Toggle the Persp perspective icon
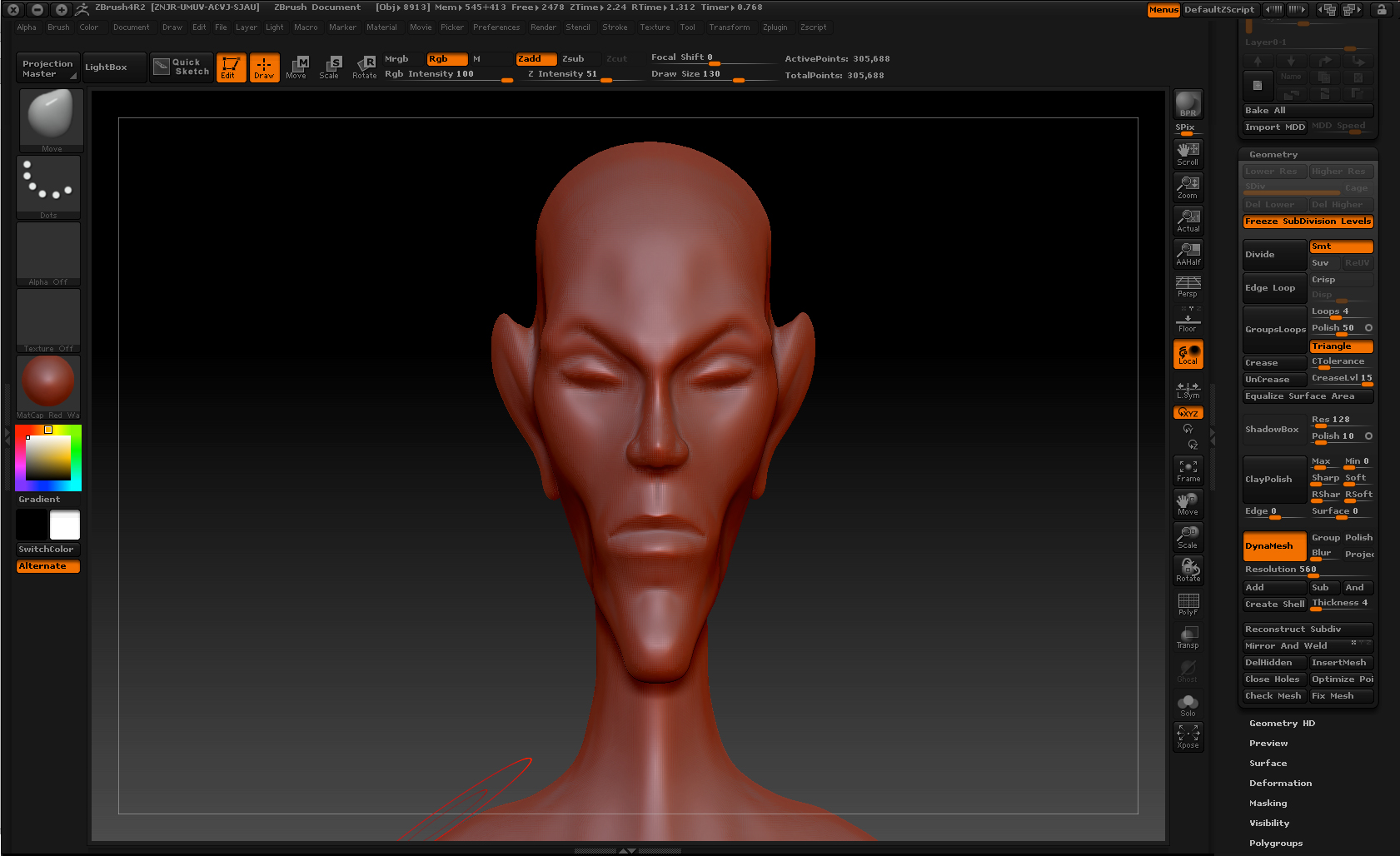 [x=1188, y=286]
